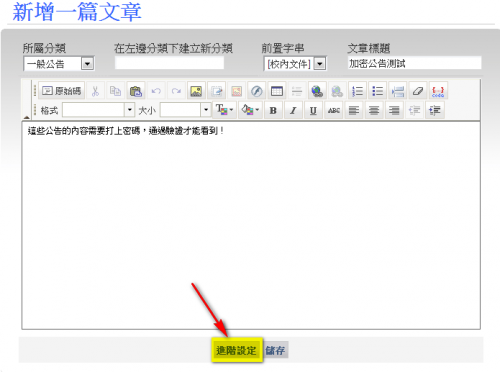Expand the 大小 font size dropdown
This screenshot has height=372, width=500.
pos(206,110)
